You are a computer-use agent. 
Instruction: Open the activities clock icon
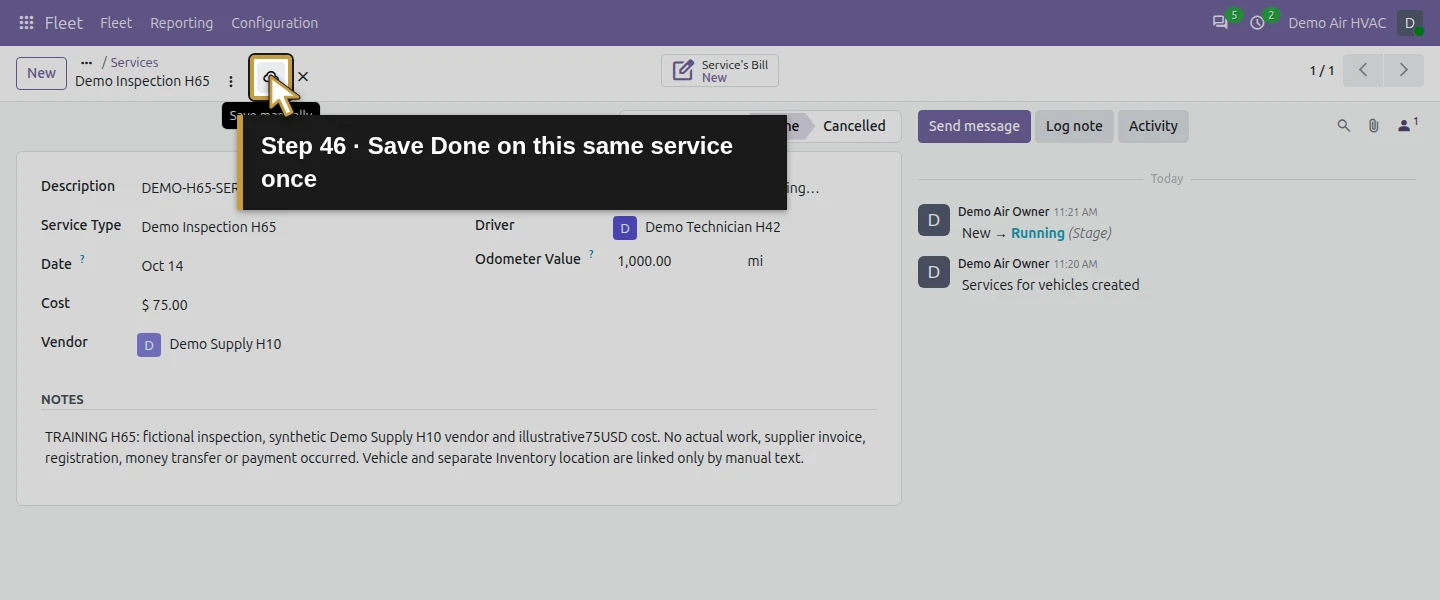pyautogui.click(x=1258, y=22)
